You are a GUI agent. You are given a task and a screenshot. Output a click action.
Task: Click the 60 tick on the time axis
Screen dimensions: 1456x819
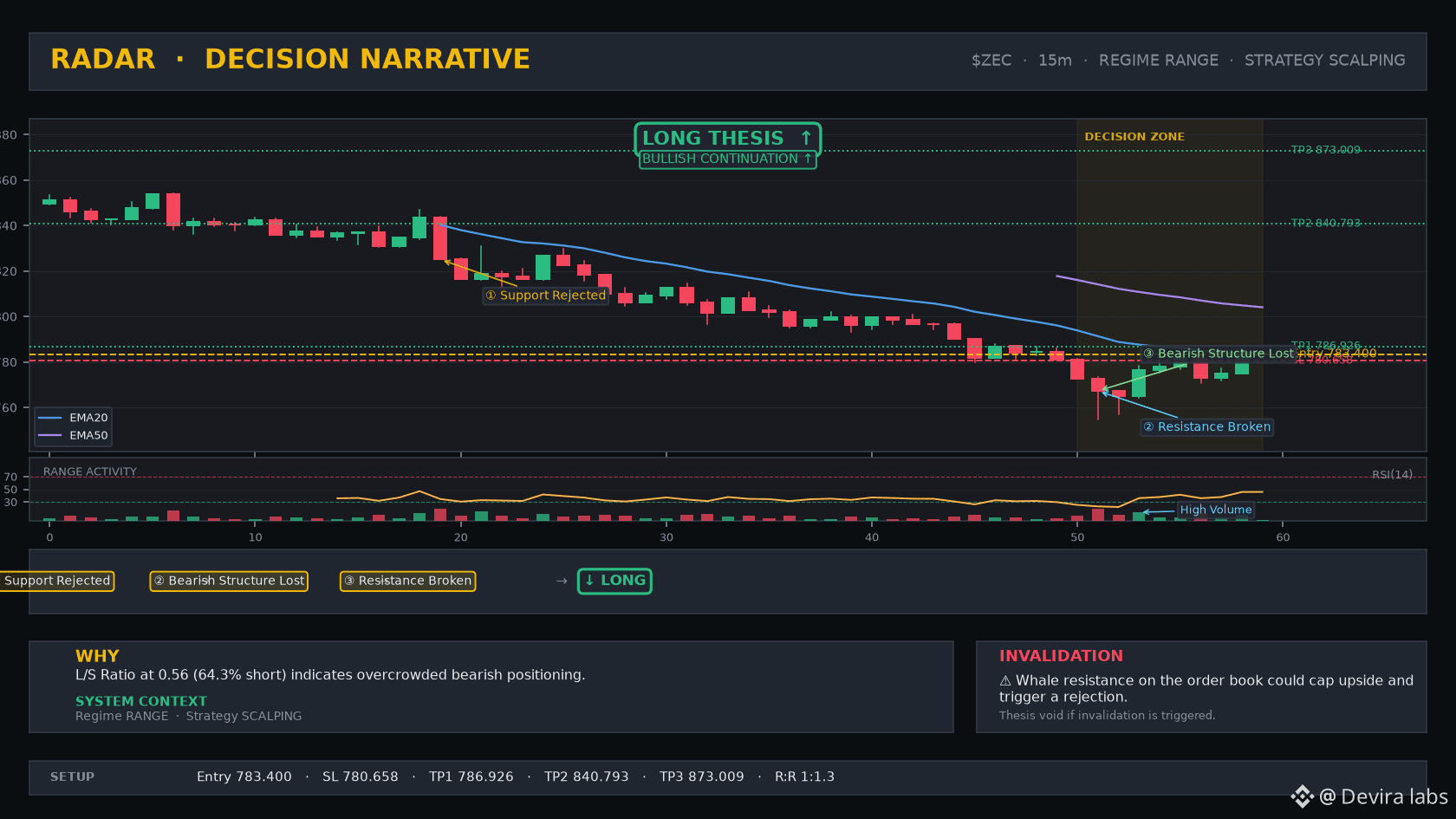(1283, 537)
